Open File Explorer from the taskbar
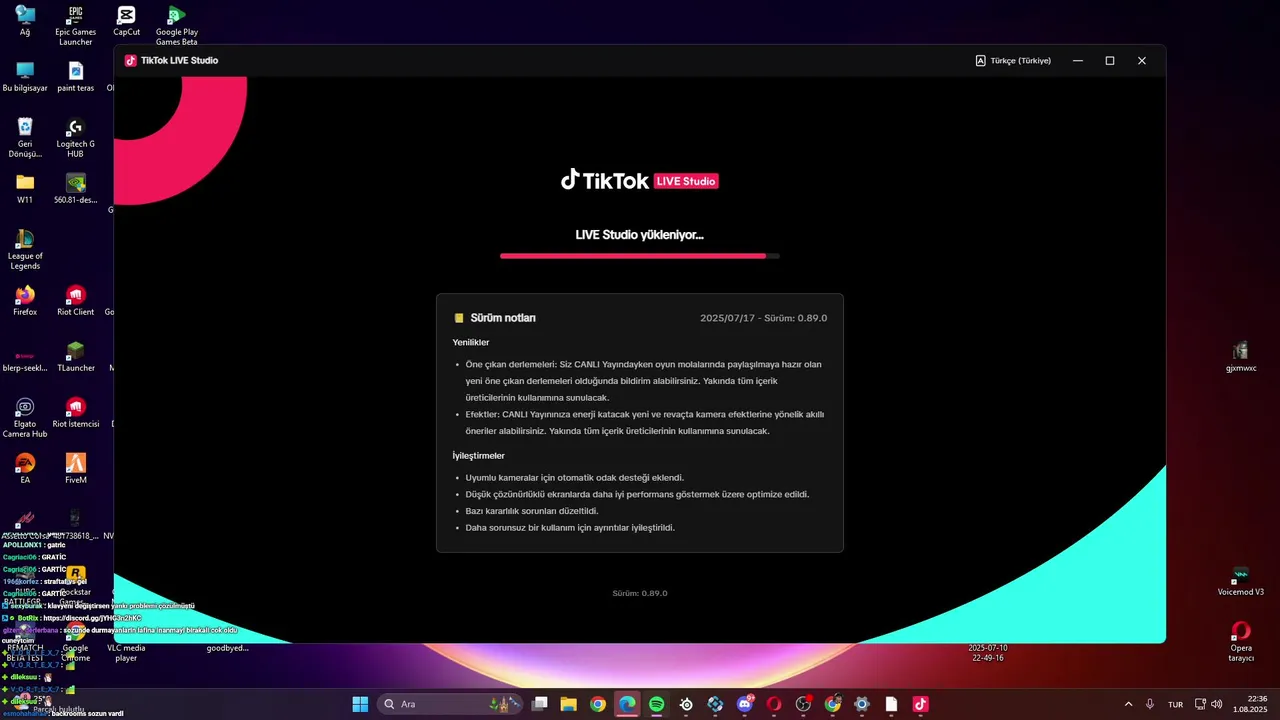1280x720 pixels. pyautogui.click(x=568, y=704)
